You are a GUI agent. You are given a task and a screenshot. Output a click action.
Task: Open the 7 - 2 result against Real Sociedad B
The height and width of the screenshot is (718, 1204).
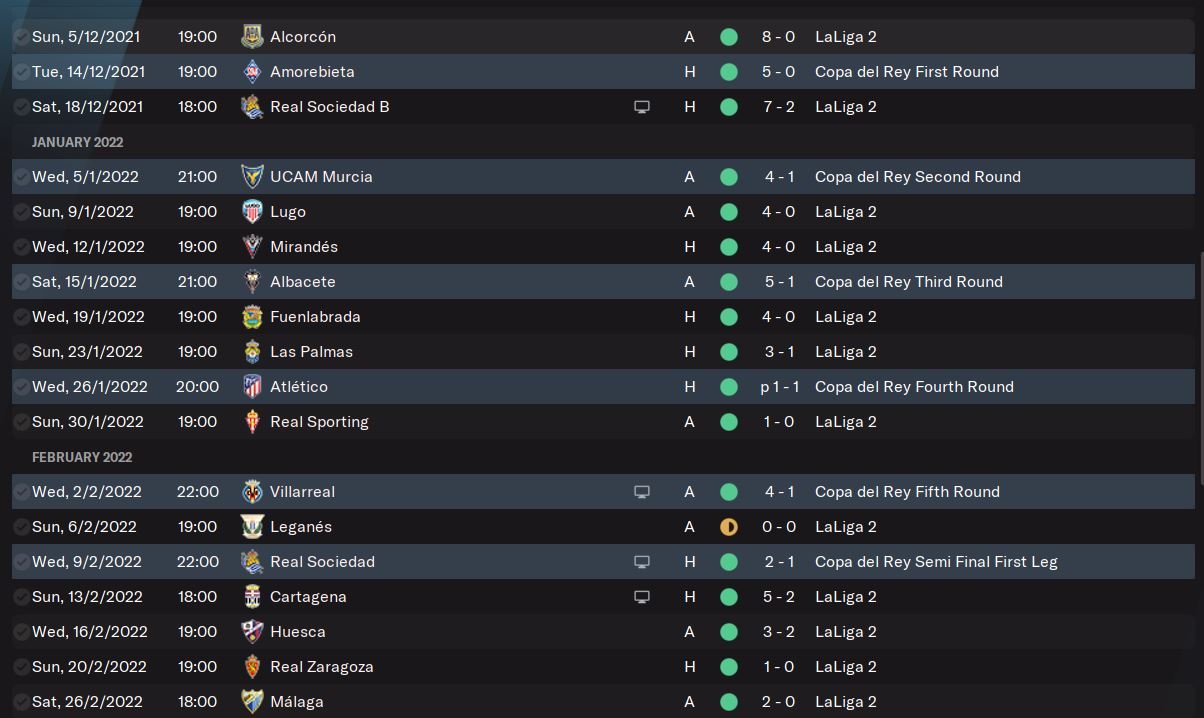click(x=779, y=107)
